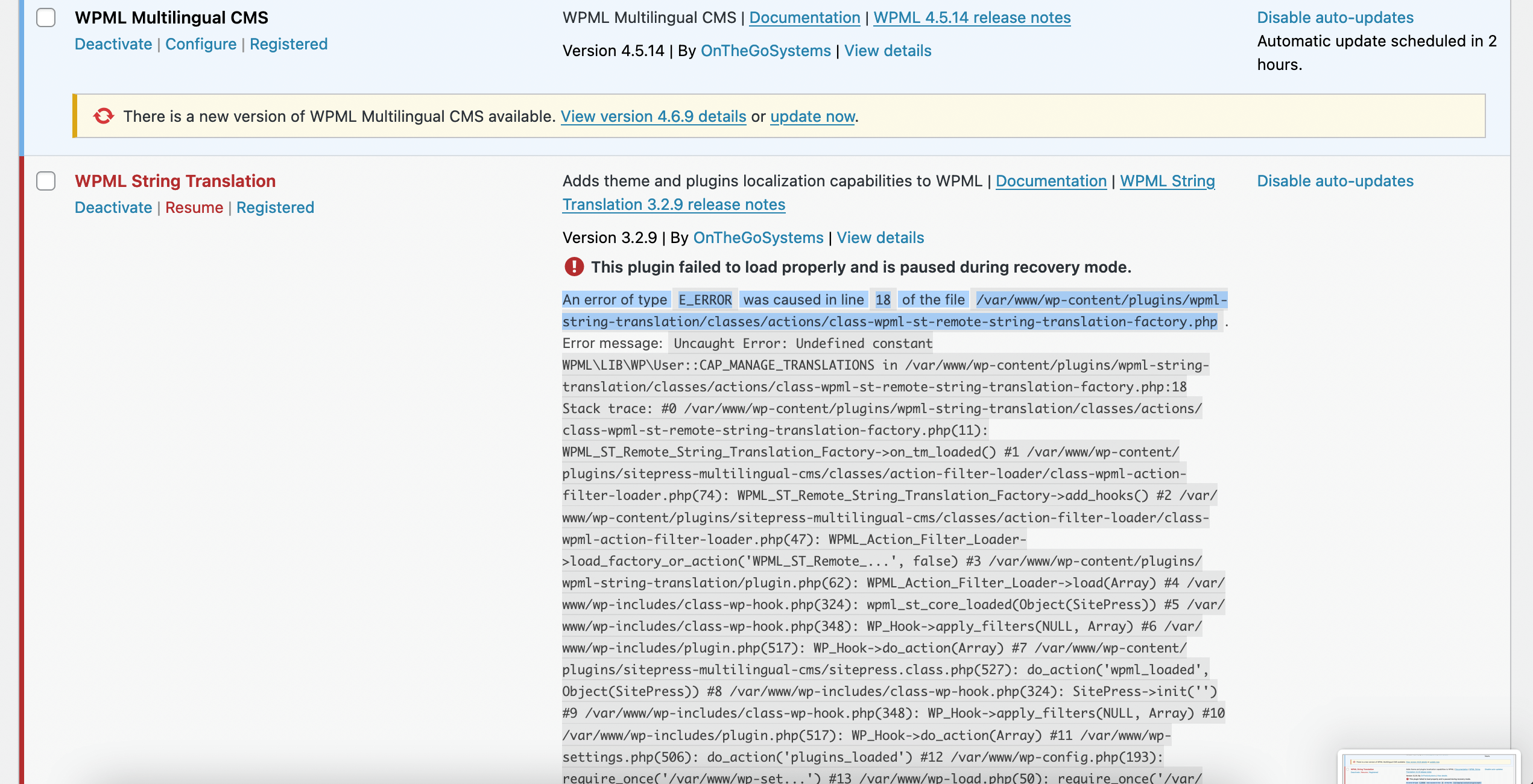The width and height of the screenshot is (1533, 784).
Task: Disable auto-updates for WPML String Translation
Action: [1335, 181]
